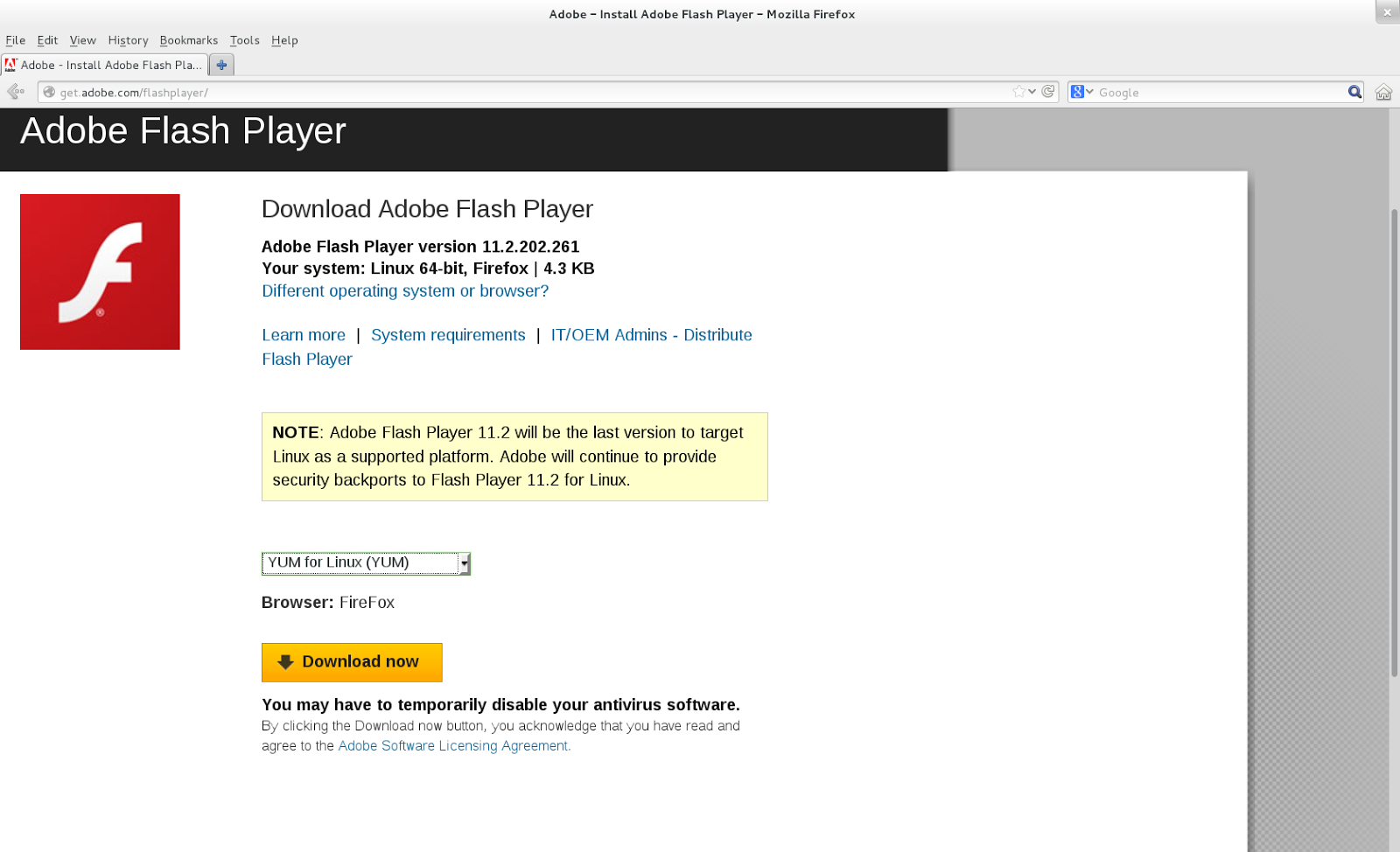Open the Edit menu
This screenshot has height=852, width=1400.
(x=47, y=40)
